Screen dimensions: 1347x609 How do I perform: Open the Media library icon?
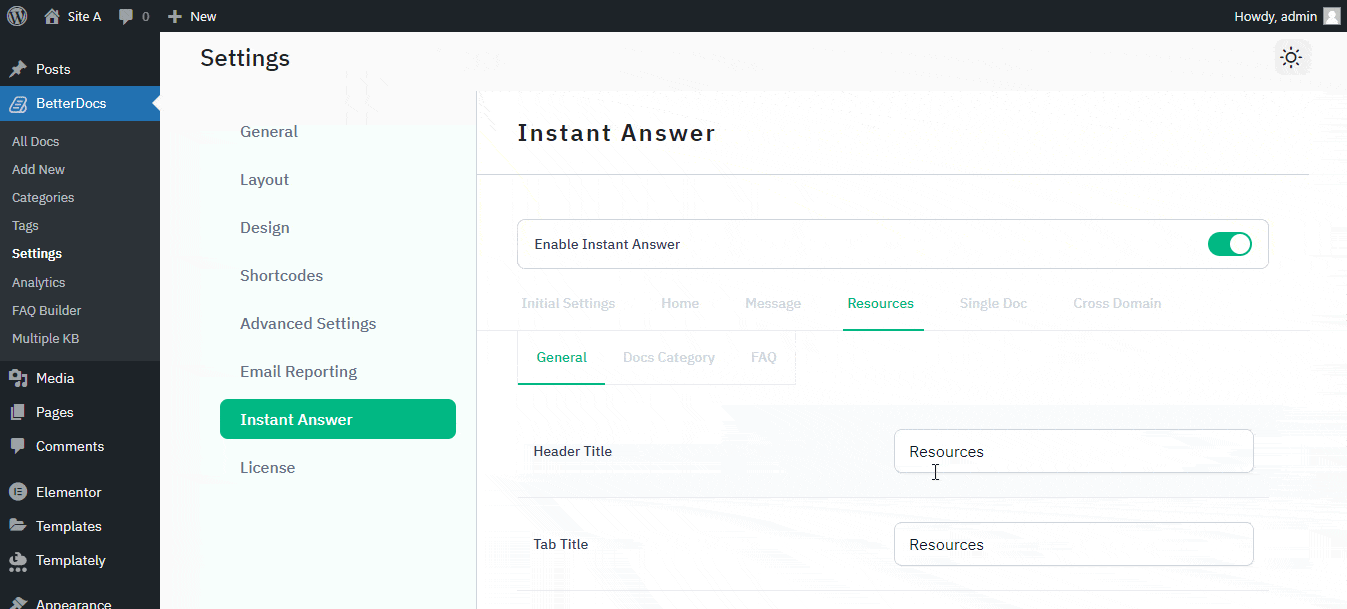16,378
